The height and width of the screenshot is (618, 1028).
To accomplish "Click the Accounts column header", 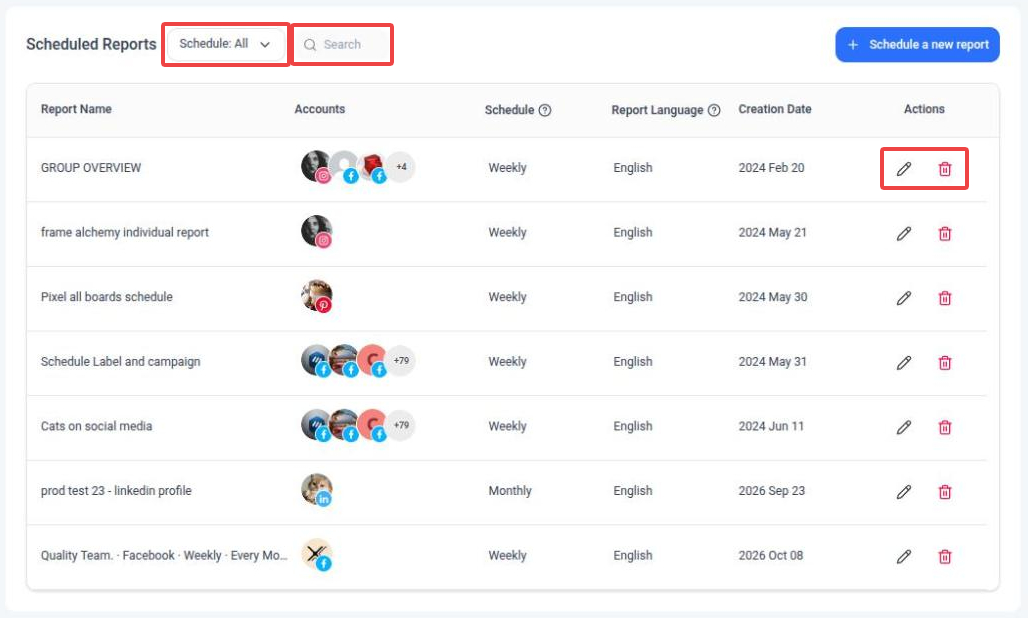I will pos(319,109).
